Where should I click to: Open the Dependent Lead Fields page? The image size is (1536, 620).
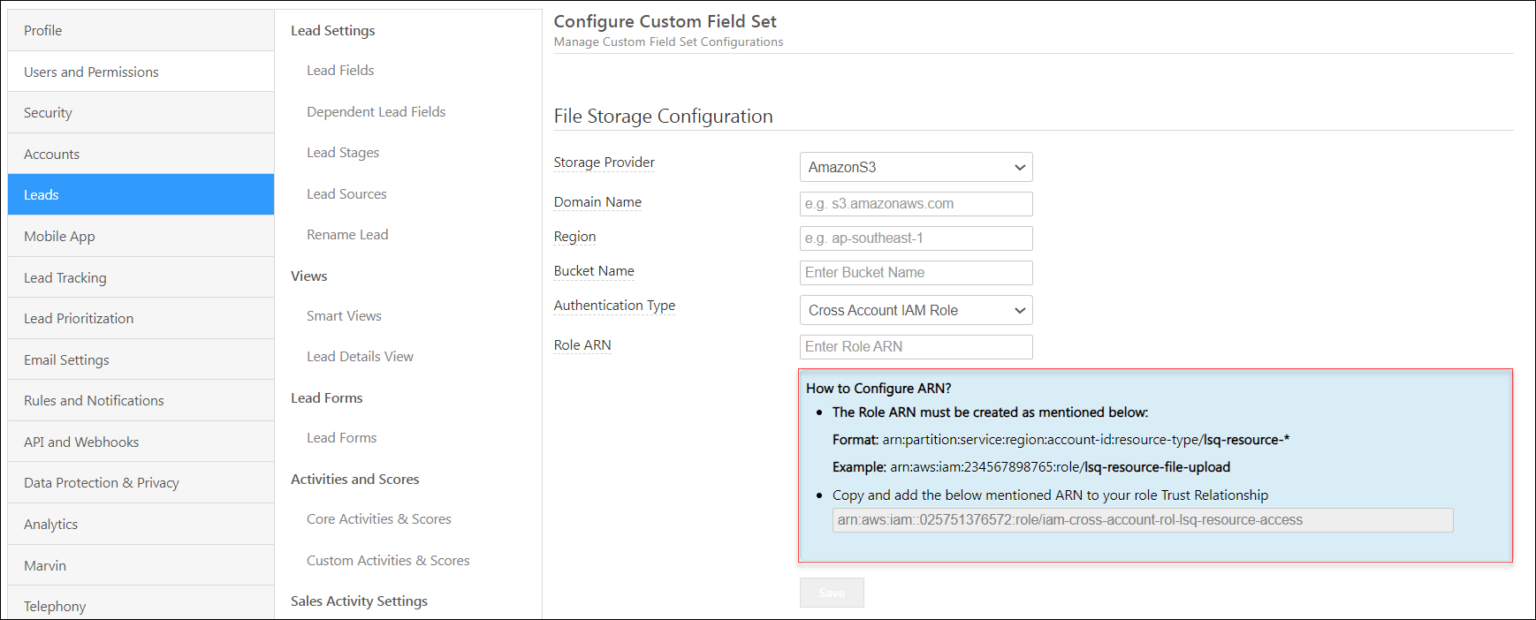(376, 111)
